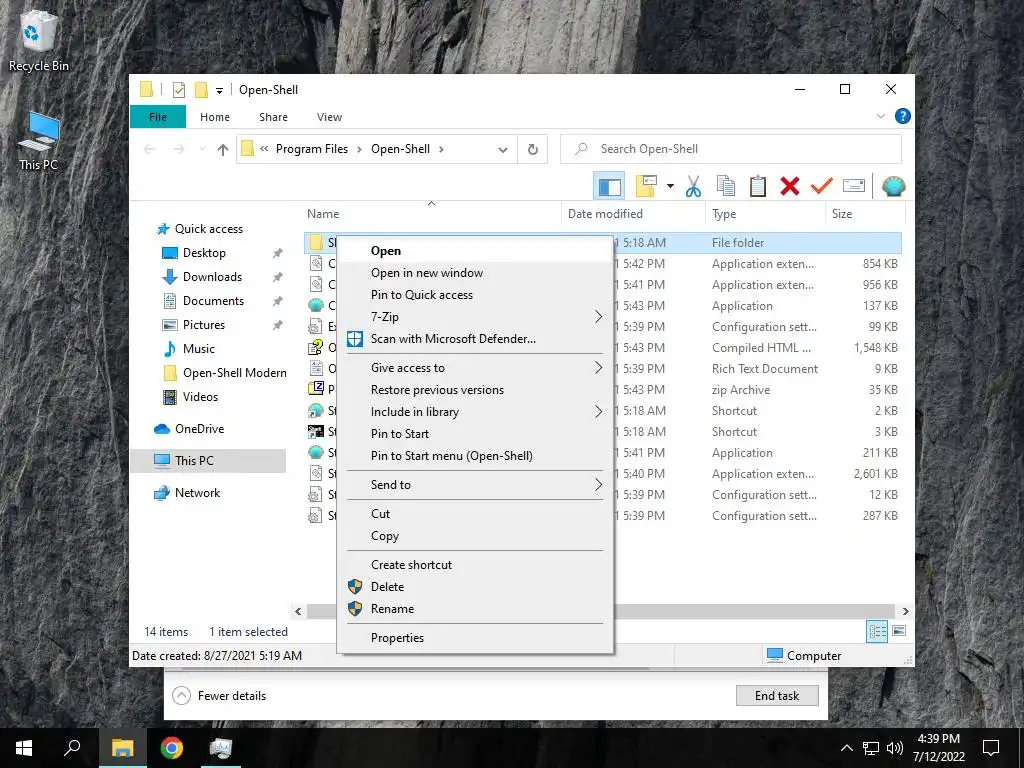The image size is (1024, 768).
Task: Expand the ribbon chevron near Help
Action: point(880,116)
